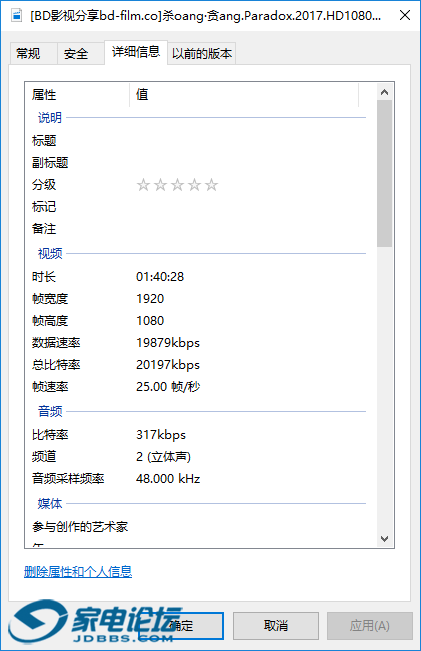The width and height of the screenshot is (421, 651).
Task: Select the 标题 property row
Action: (x=198, y=141)
